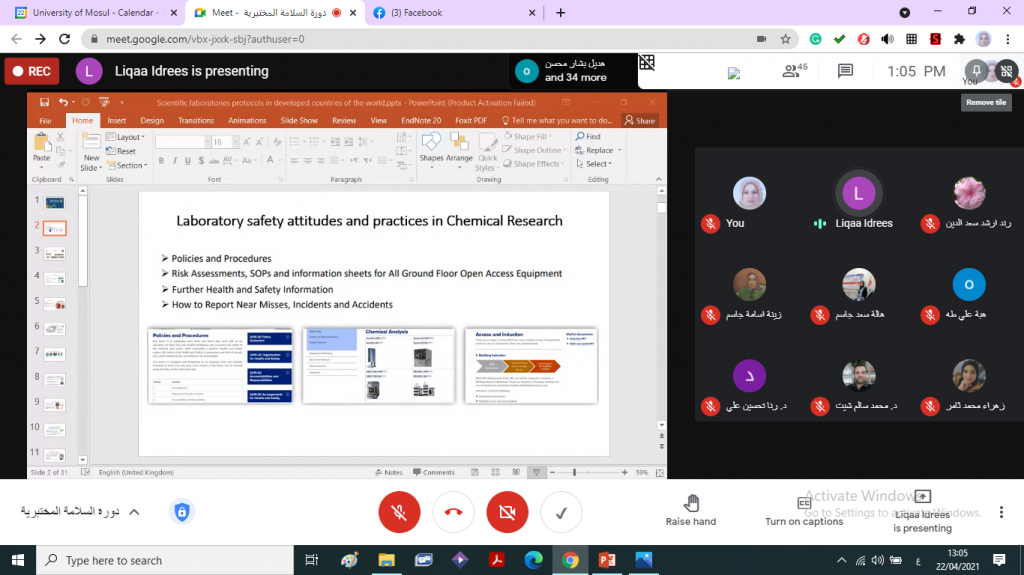Image resolution: width=1024 pixels, height=575 pixels.
Task: Click the round checkmark button in call controls
Action: pos(561,512)
